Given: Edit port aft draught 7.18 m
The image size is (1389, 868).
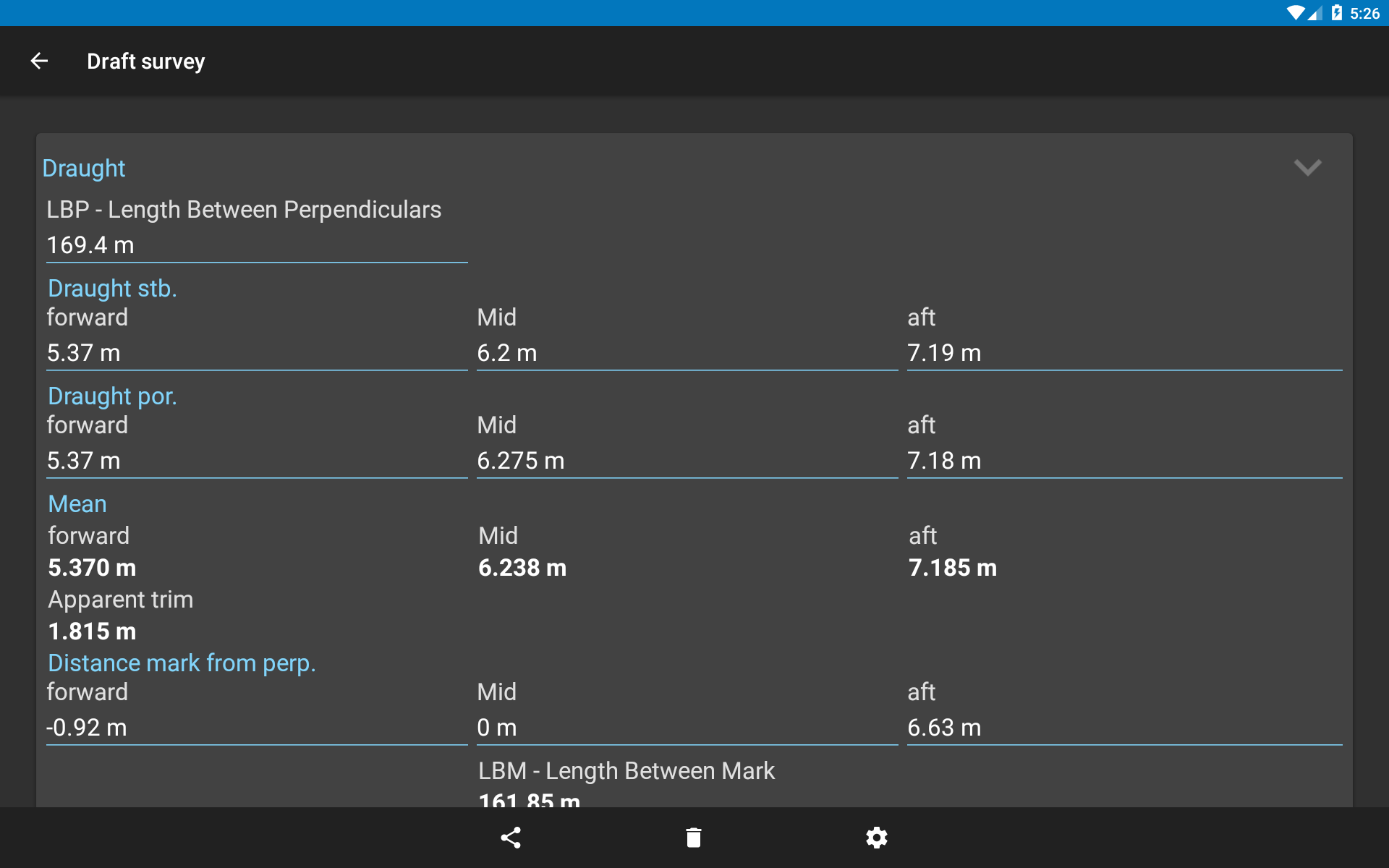Looking at the screenshot, I should pos(1125,461).
